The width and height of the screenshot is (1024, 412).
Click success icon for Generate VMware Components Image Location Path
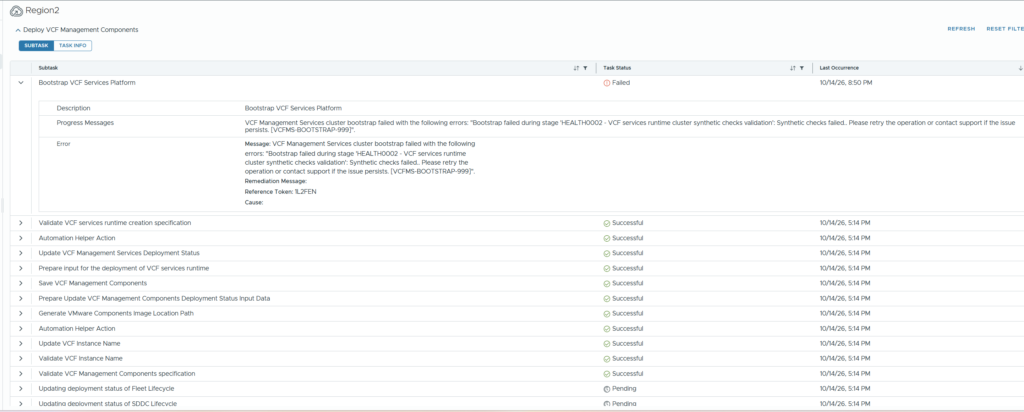point(607,314)
